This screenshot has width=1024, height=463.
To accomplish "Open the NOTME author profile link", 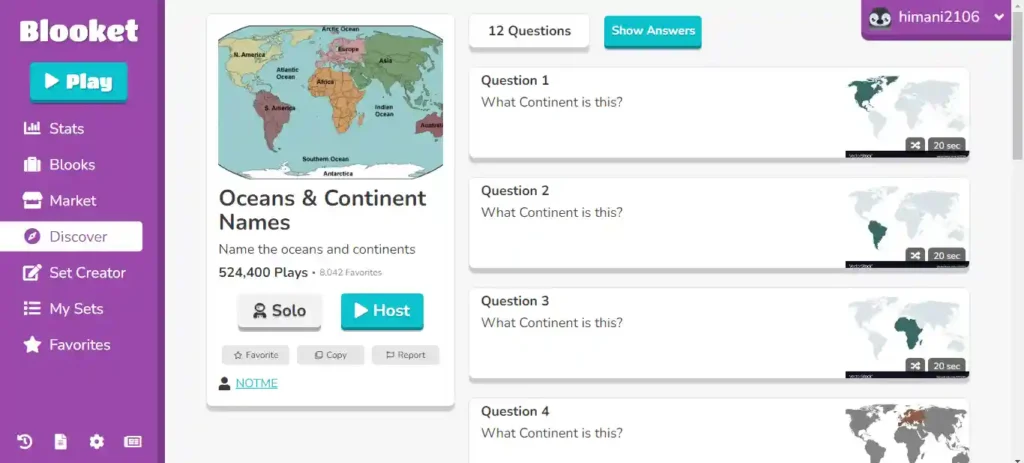I will (x=257, y=383).
